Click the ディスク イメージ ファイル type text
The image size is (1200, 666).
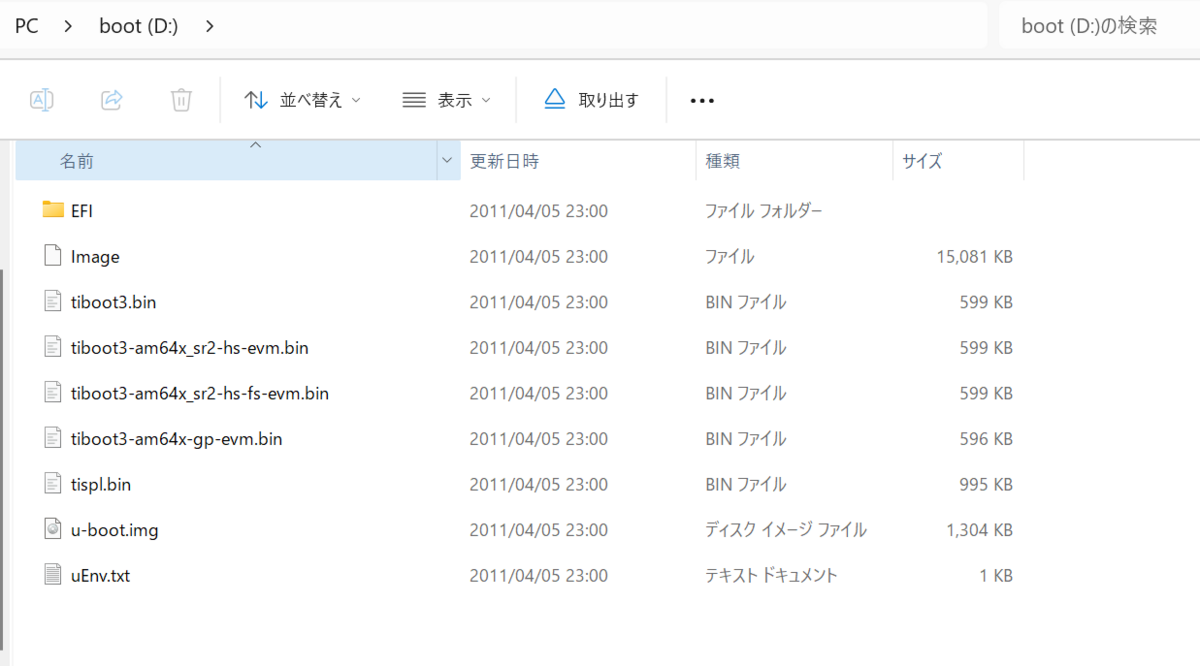coord(786,530)
